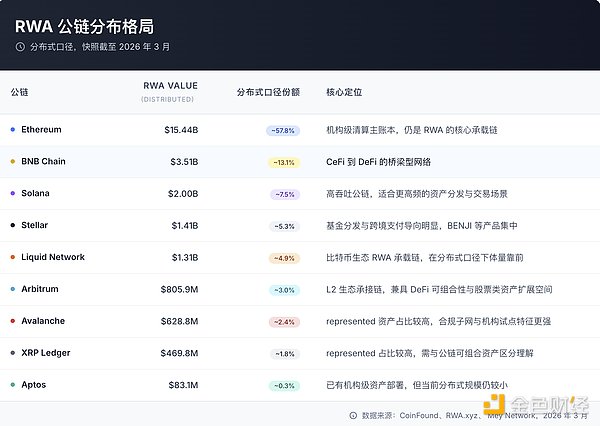Viewport: 600px width, 426px height.
Task: Sort by the RWA VALUE column header
Action: tap(170, 86)
